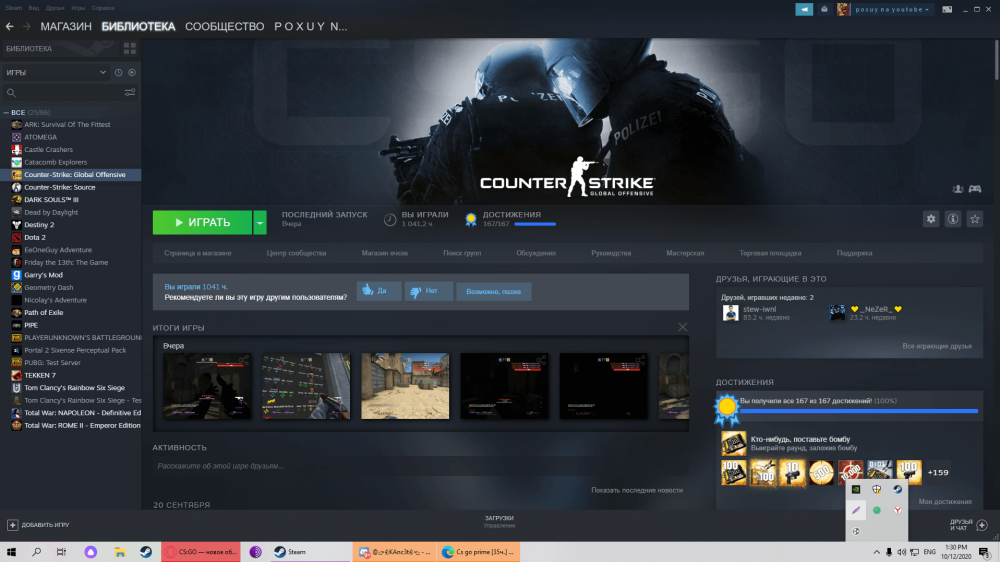1000x562 pixels.
Task: Click the achievements 100% progress bar
Action: pyautogui.click(x=858, y=411)
